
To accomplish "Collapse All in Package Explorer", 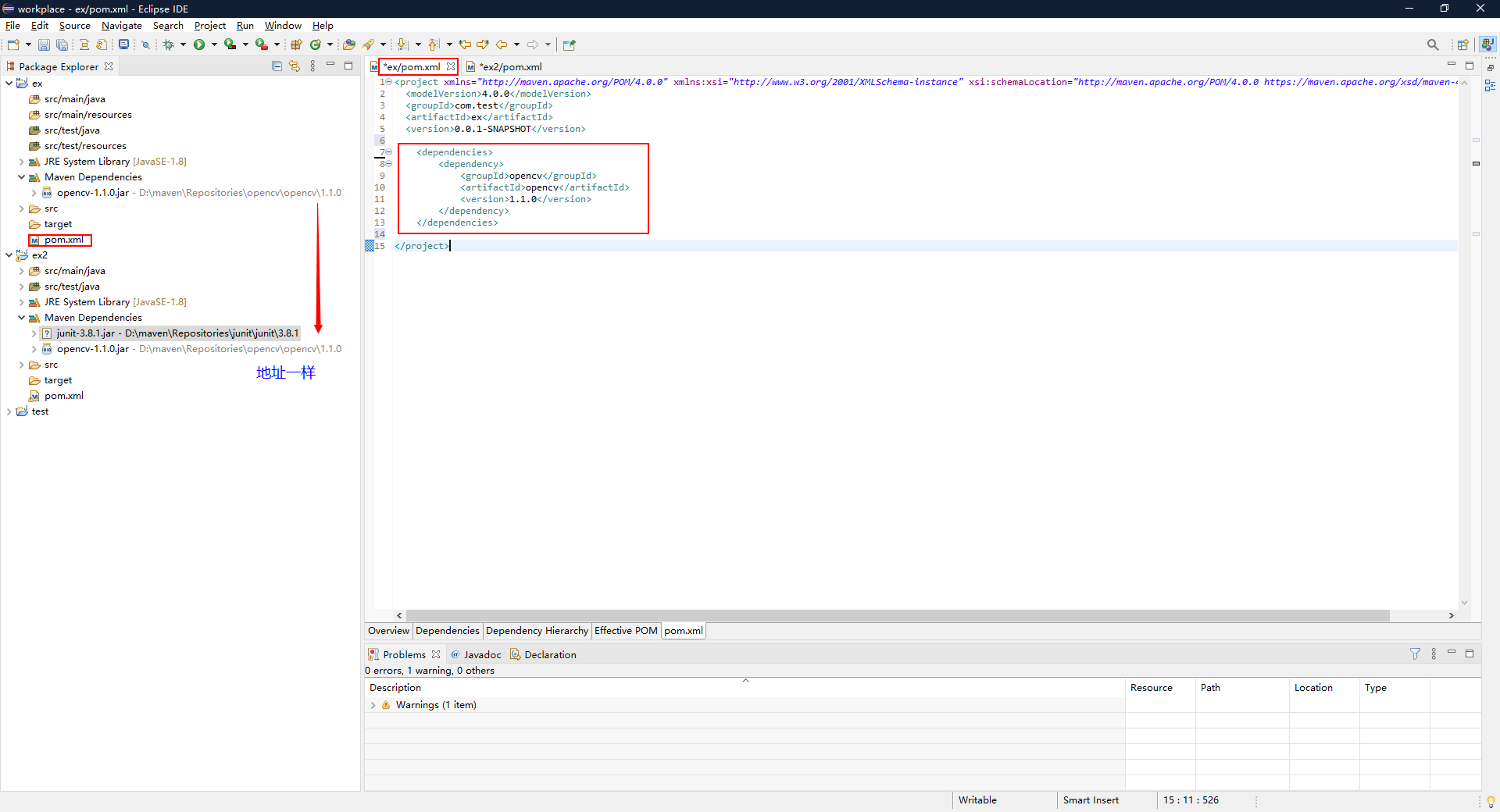I will 277,66.
